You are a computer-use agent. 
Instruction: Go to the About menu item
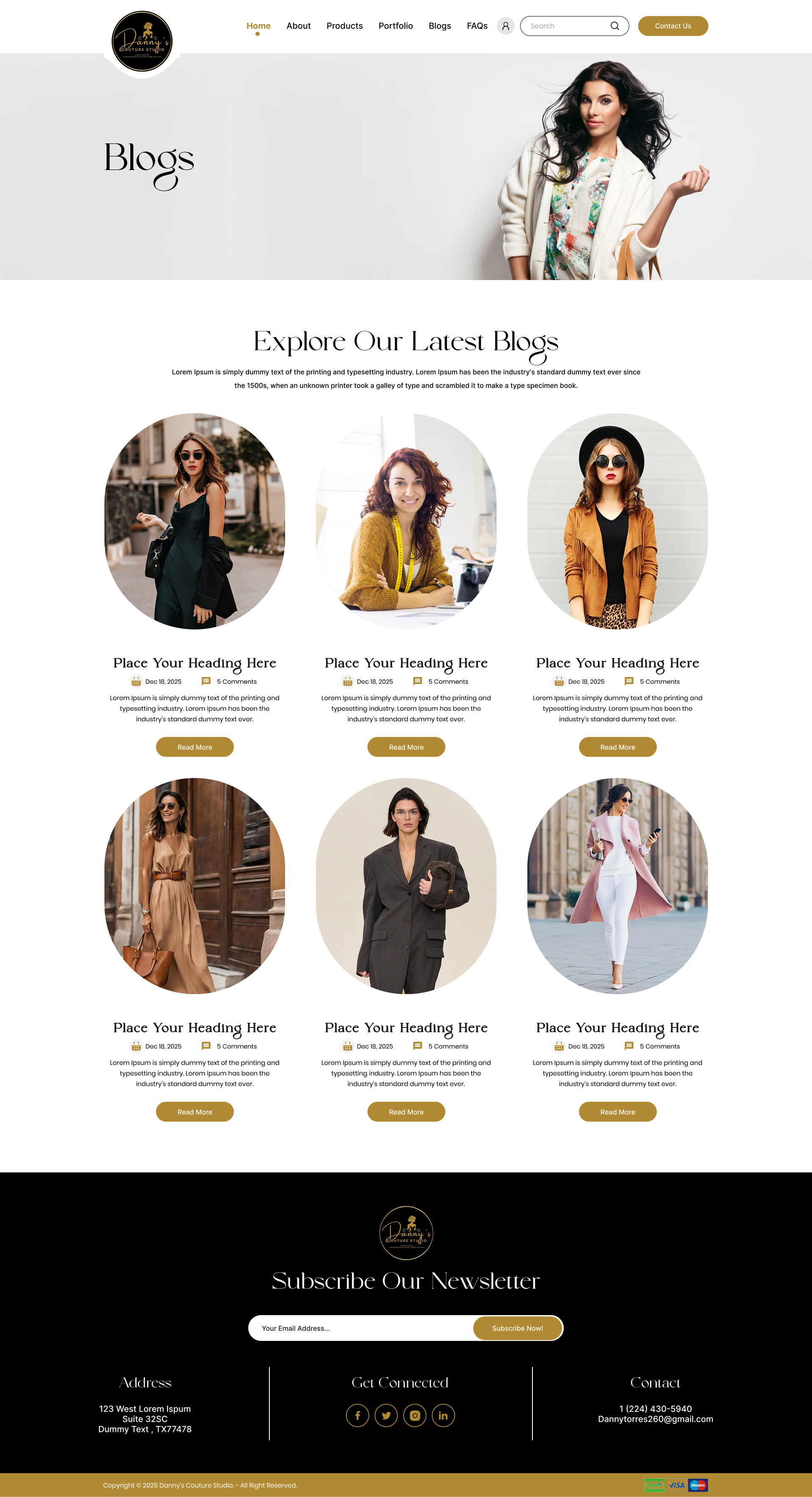[x=299, y=26]
